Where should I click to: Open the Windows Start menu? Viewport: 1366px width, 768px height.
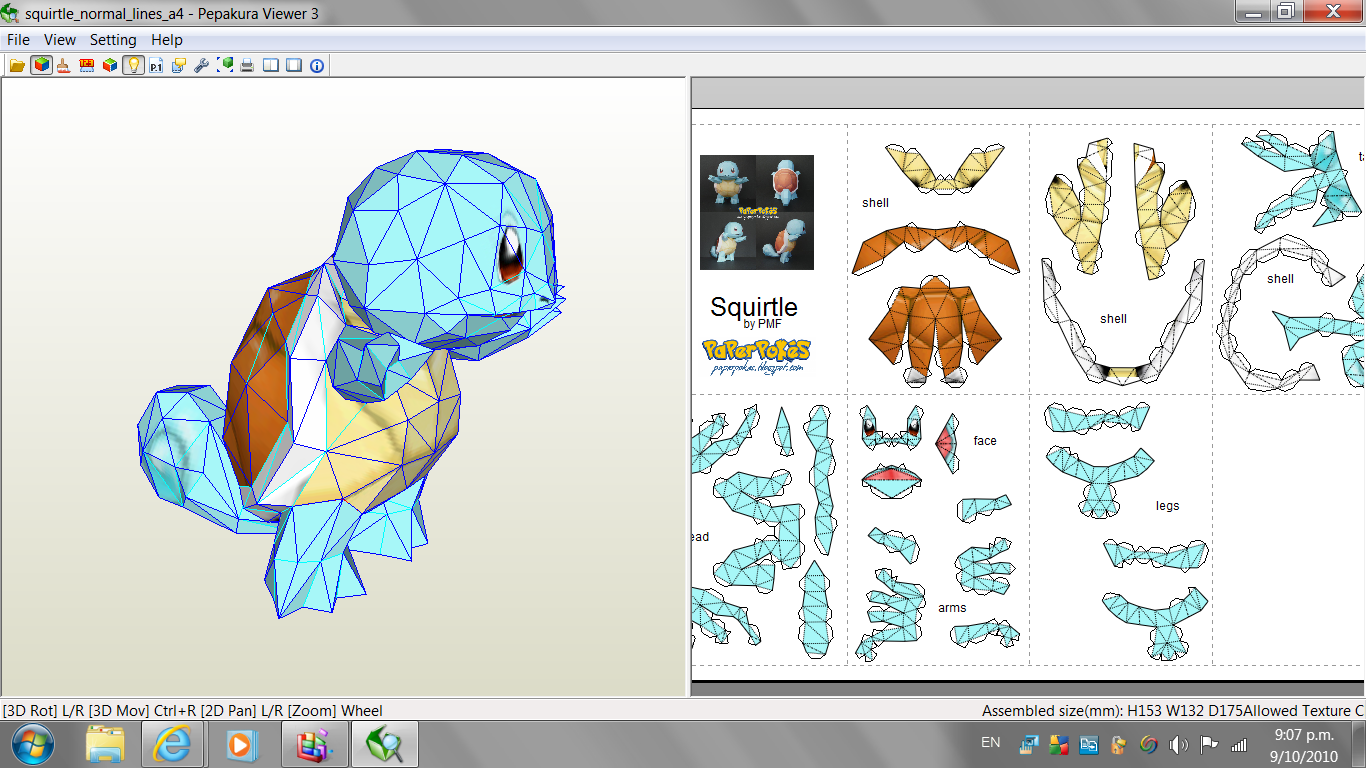coord(34,744)
